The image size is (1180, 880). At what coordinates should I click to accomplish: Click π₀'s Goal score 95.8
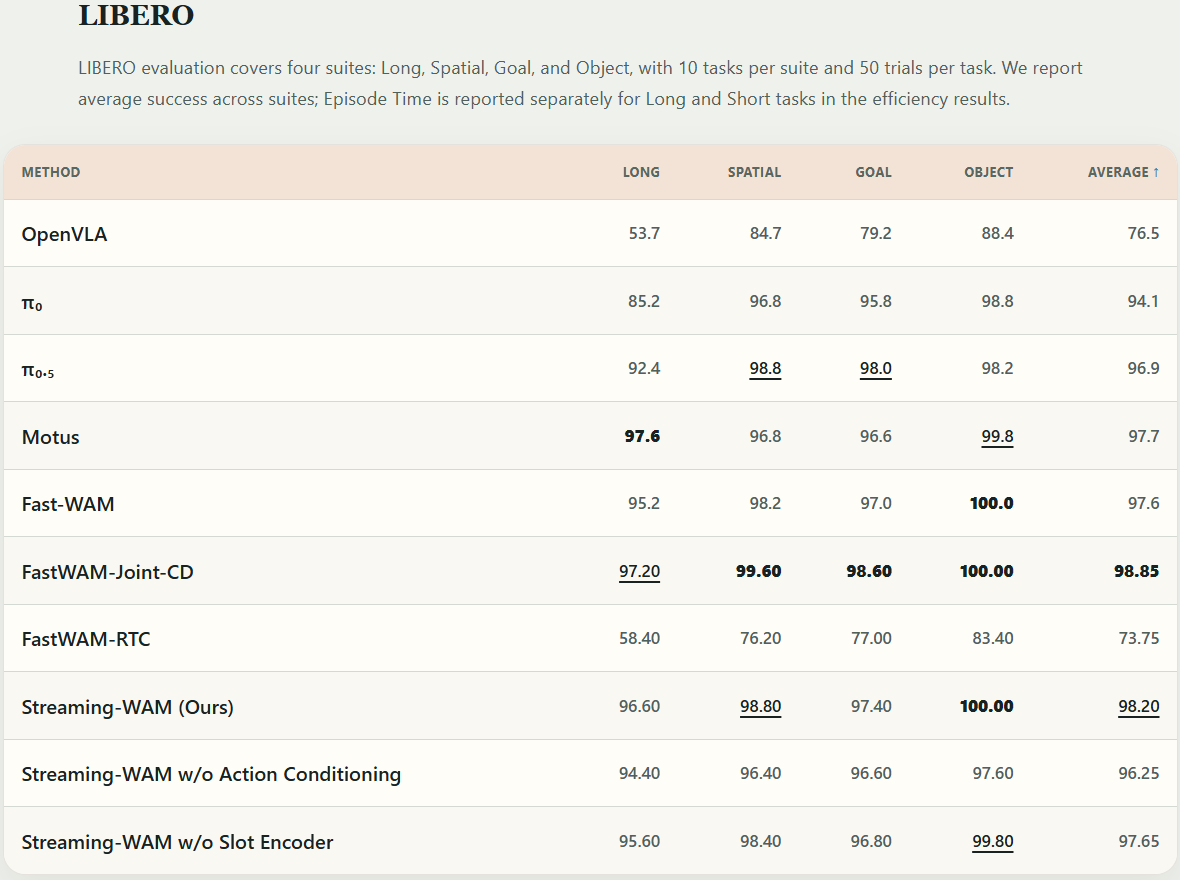876,301
